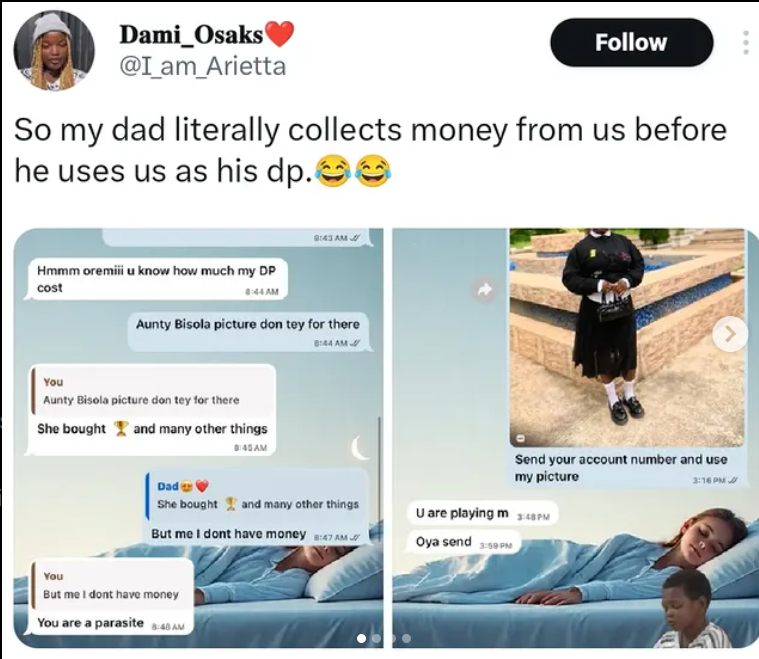Viewport: 759px width, 659px height.
Task: Click the Dad quoted reply header
Action: pyautogui.click(x=183, y=486)
